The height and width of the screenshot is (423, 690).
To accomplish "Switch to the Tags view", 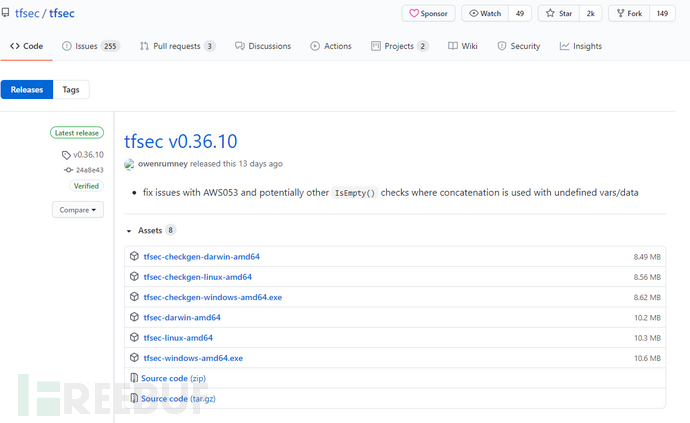I will tap(71, 89).
